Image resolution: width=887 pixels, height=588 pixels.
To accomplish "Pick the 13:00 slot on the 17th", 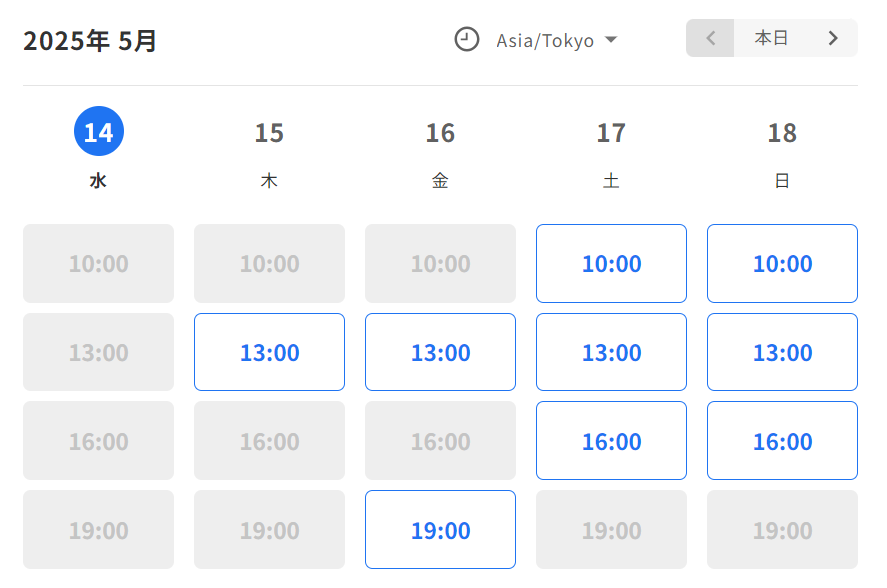I will (612, 352).
